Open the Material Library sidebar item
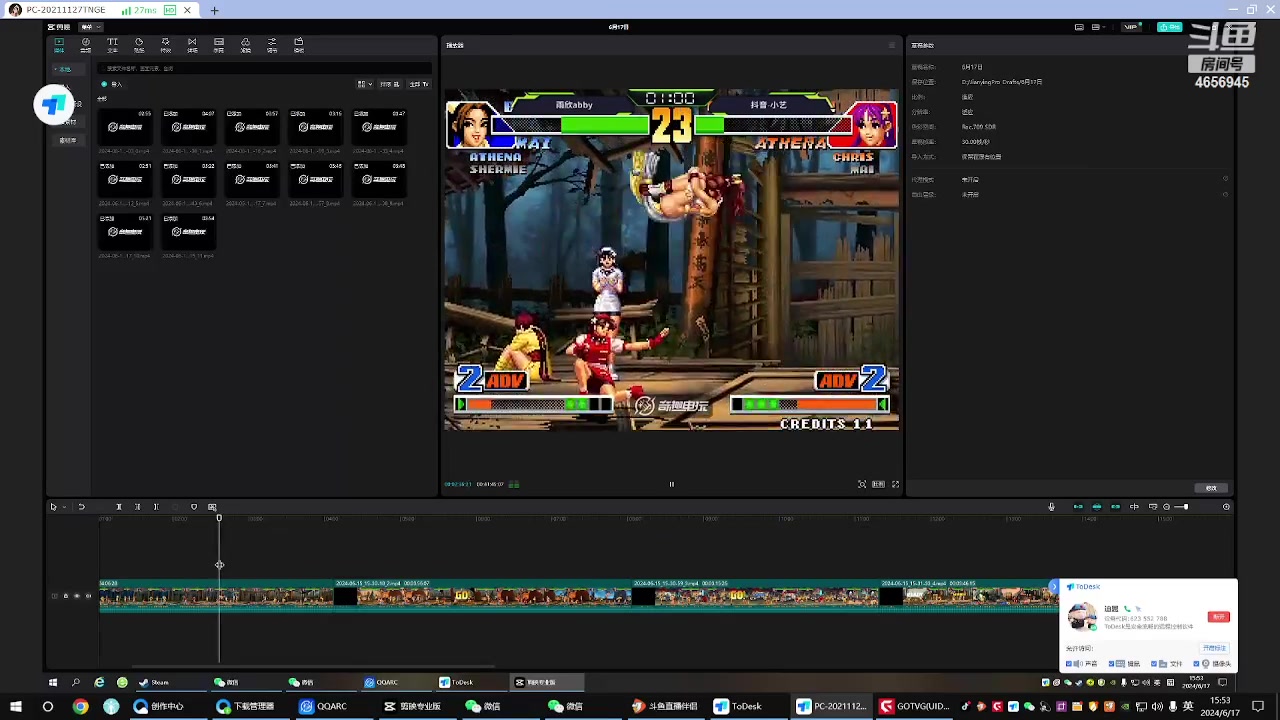Screen dimensions: 1280x720 coord(67,140)
